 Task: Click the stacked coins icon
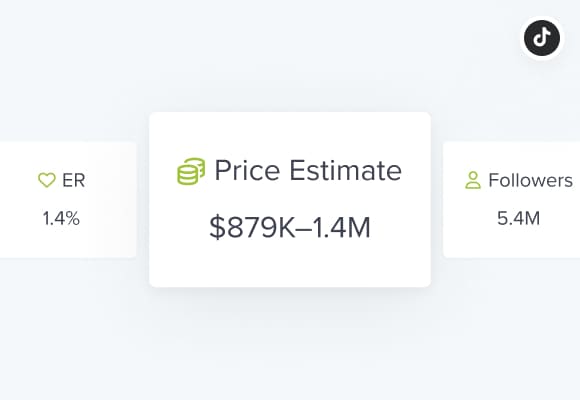click(191, 171)
